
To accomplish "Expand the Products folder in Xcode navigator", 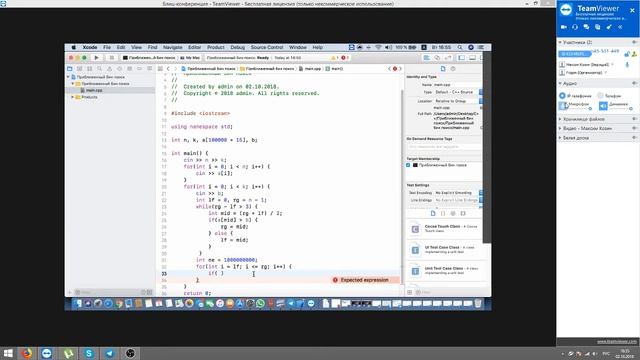I will pyautogui.click(x=73, y=97).
